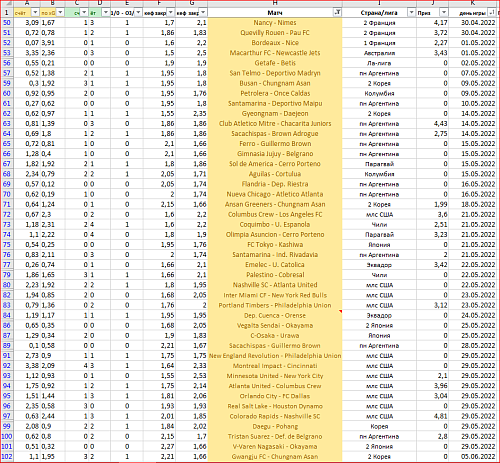Viewport: 500px width, 463px height.
Task: Select date 24.05.2022 in row 84
Action: pos(472,315)
